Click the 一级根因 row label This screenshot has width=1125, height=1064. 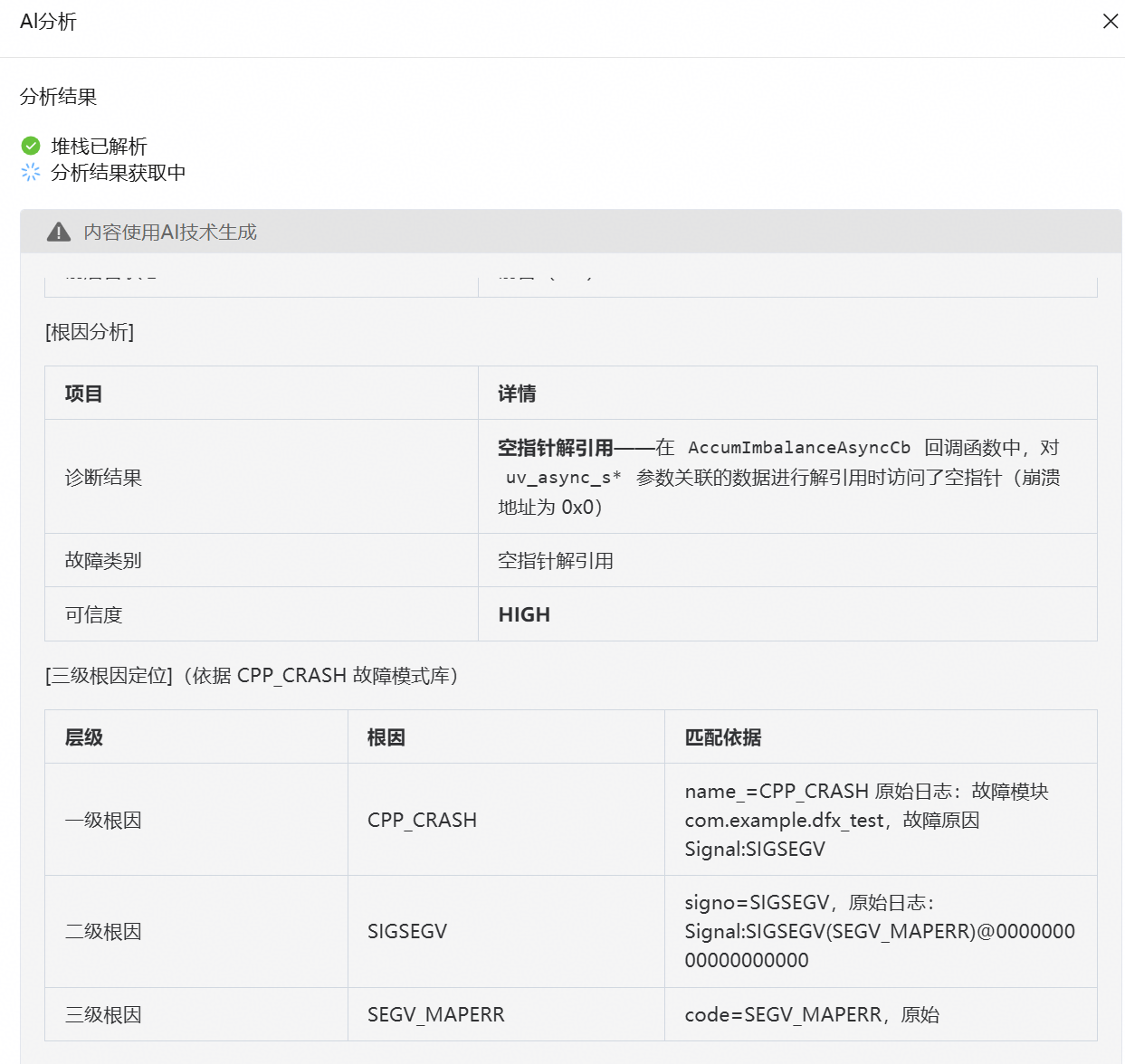(103, 820)
